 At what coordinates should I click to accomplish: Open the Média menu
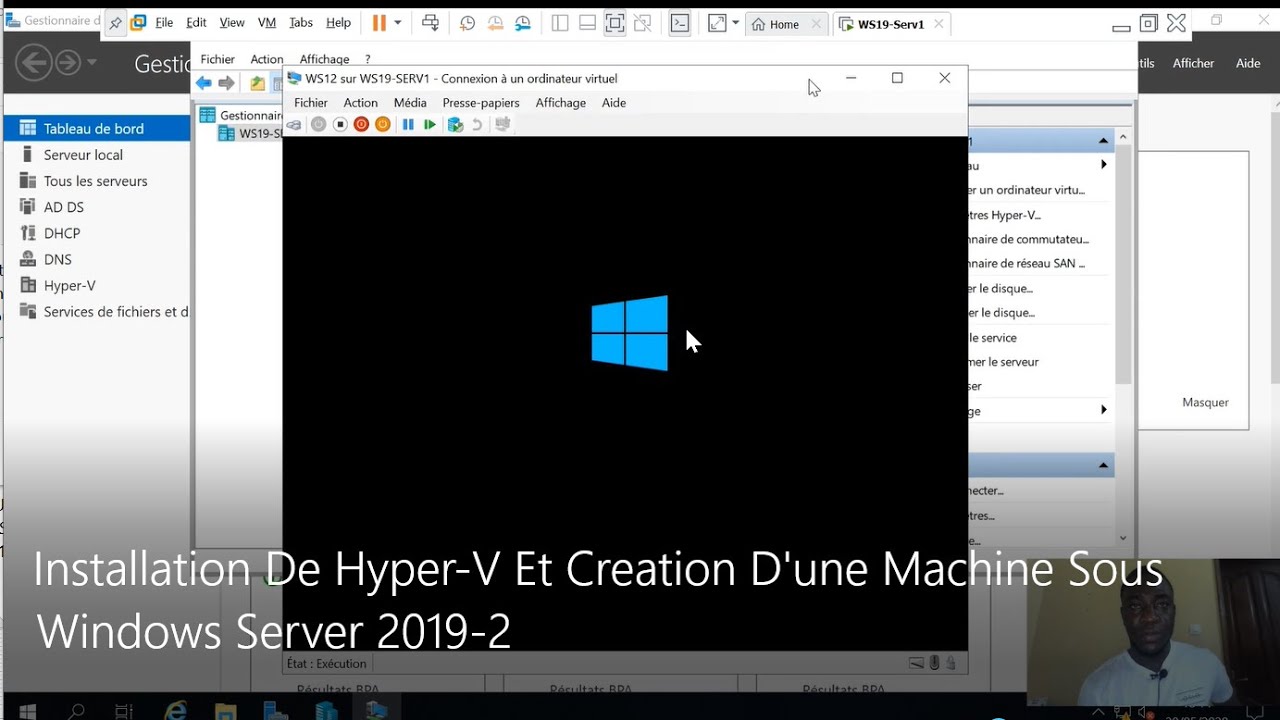(x=410, y=103)
